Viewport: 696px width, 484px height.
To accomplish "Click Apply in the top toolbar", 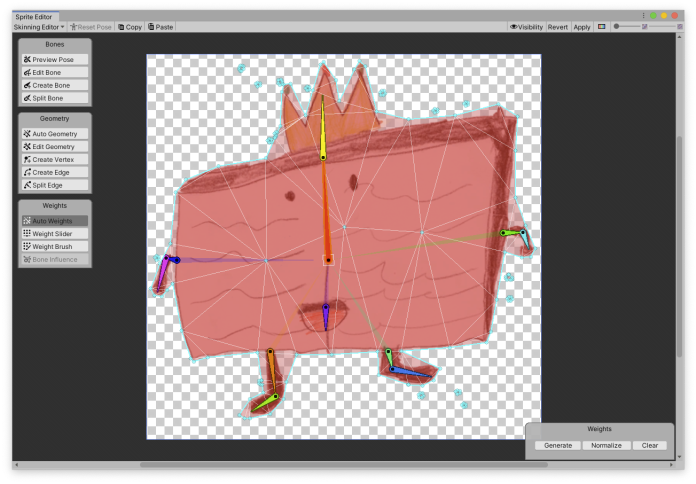I will [x=582, y=27].
